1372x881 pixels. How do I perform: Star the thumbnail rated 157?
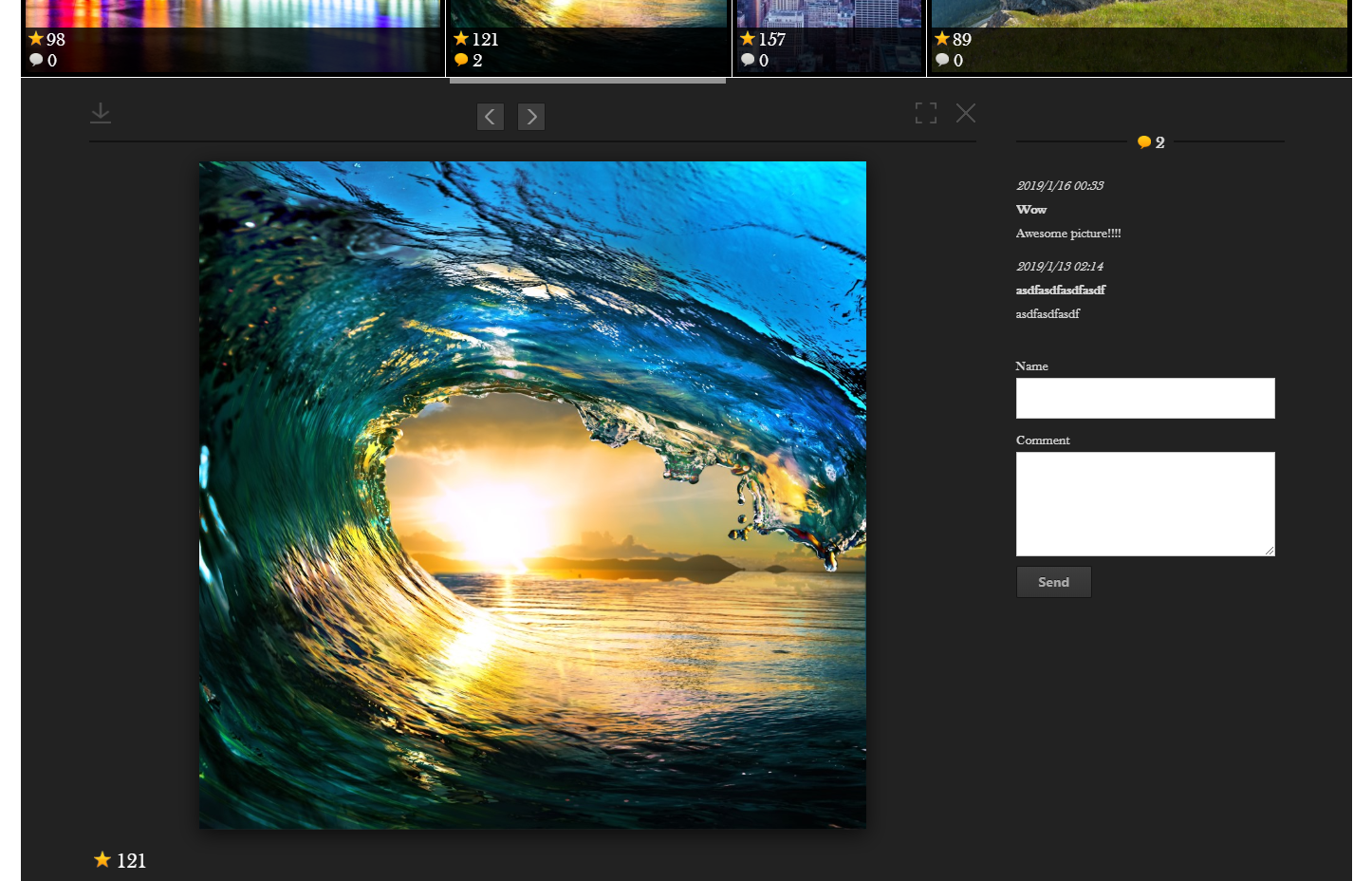coord(748,39)
